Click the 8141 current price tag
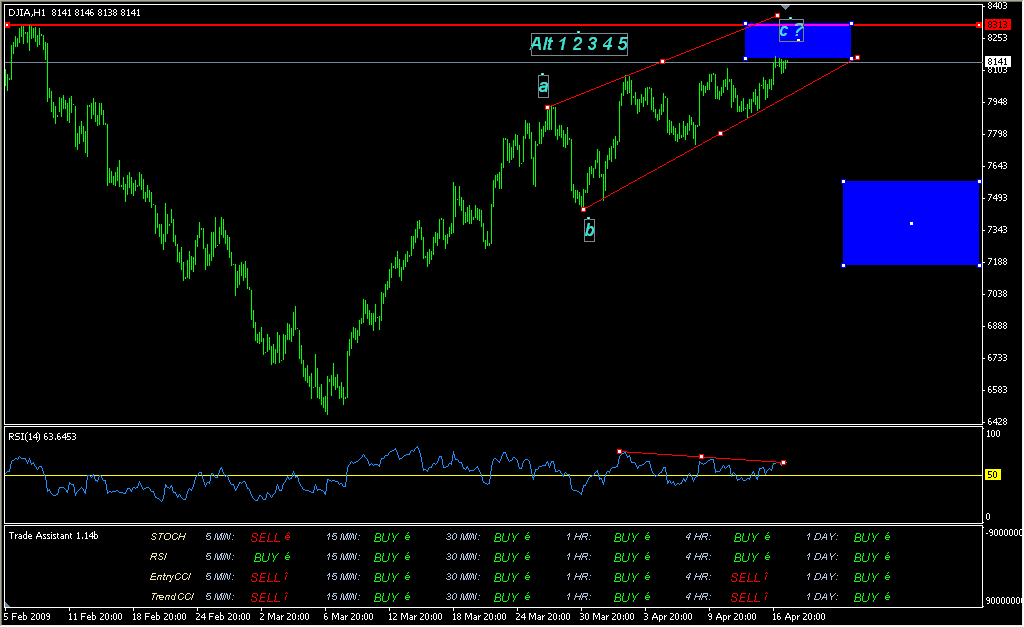Viewport: 1024px width, 627px height. click(x=997, y=62)
